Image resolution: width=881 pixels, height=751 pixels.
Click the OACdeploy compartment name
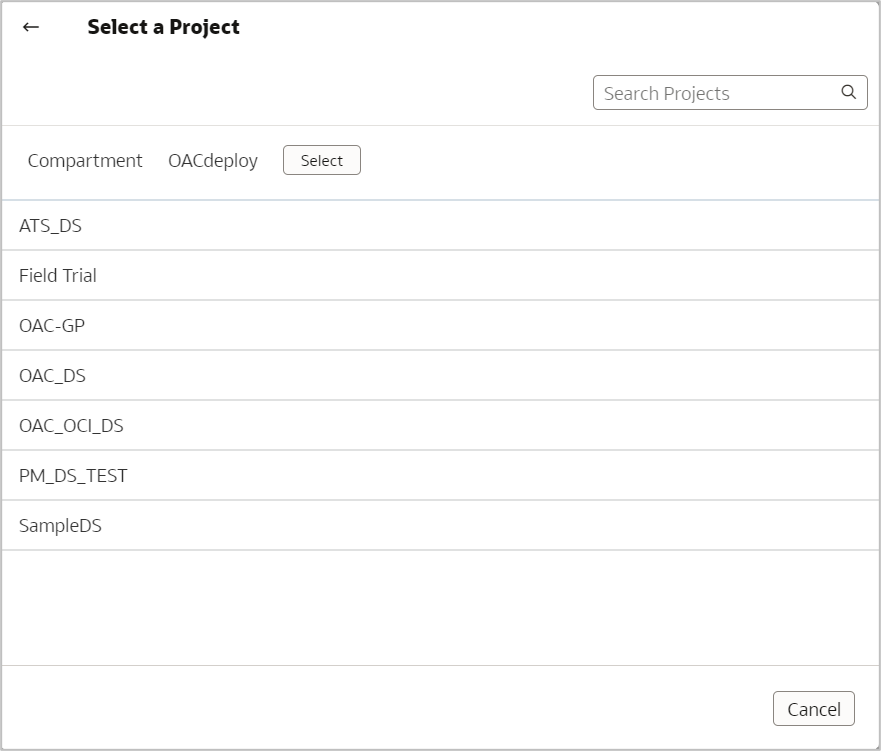click(x=213, y=161)
